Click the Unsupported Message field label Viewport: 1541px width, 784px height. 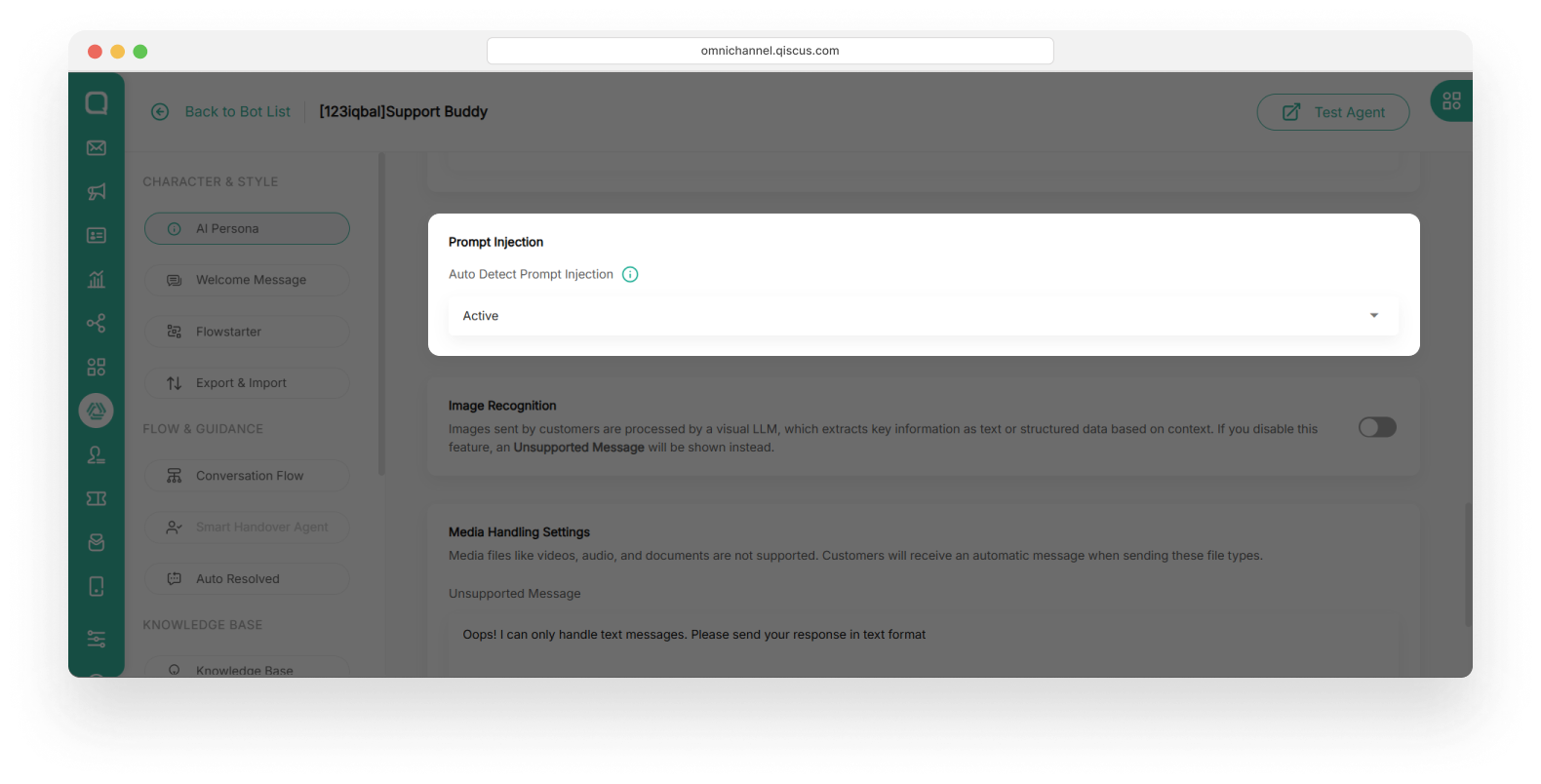tap(515, 594)
